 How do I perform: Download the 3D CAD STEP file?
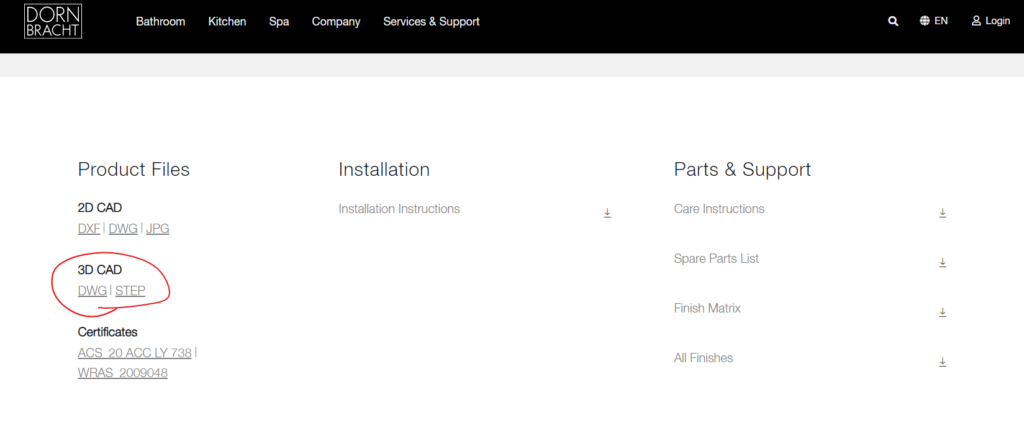130,291
